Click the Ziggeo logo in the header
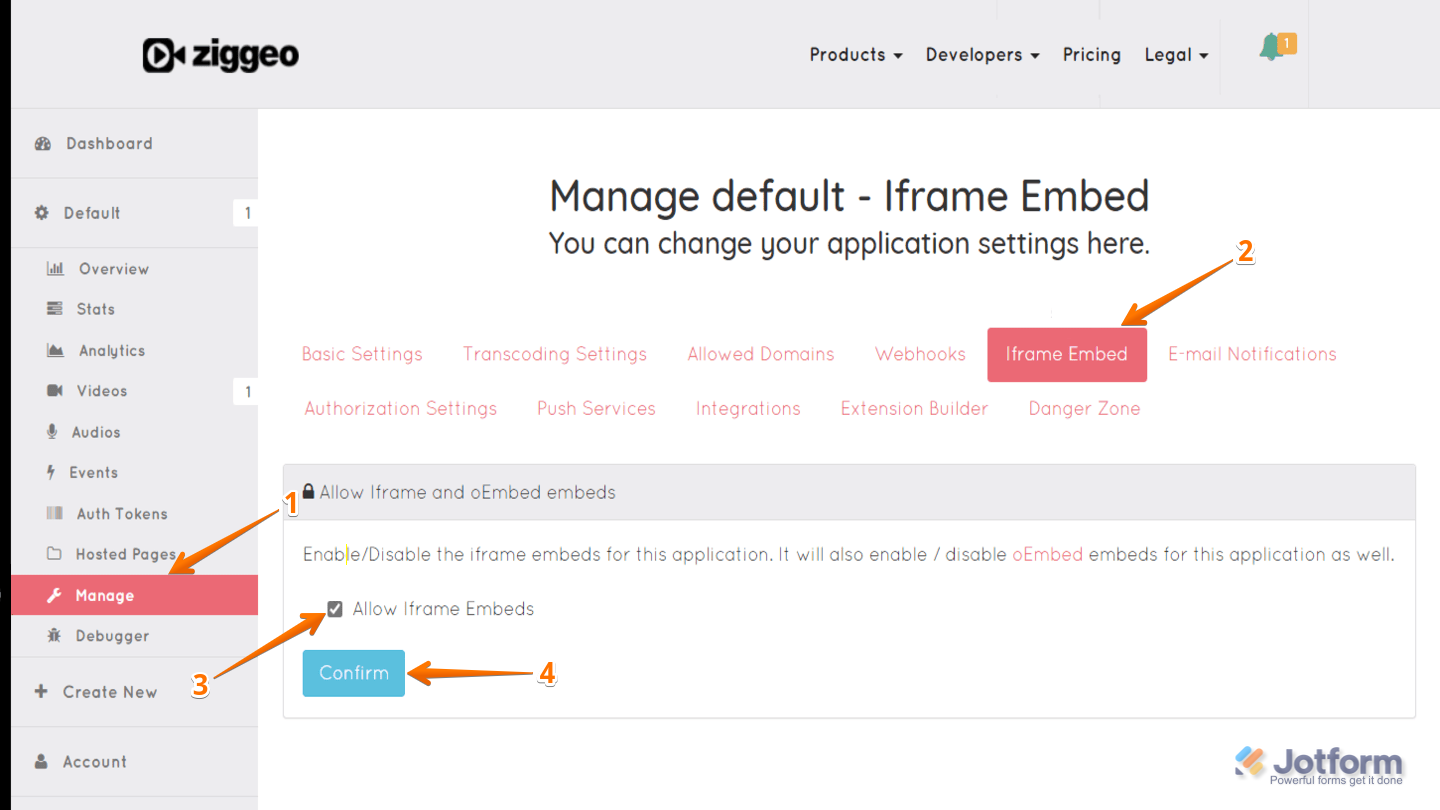 (x=220, y=55)
